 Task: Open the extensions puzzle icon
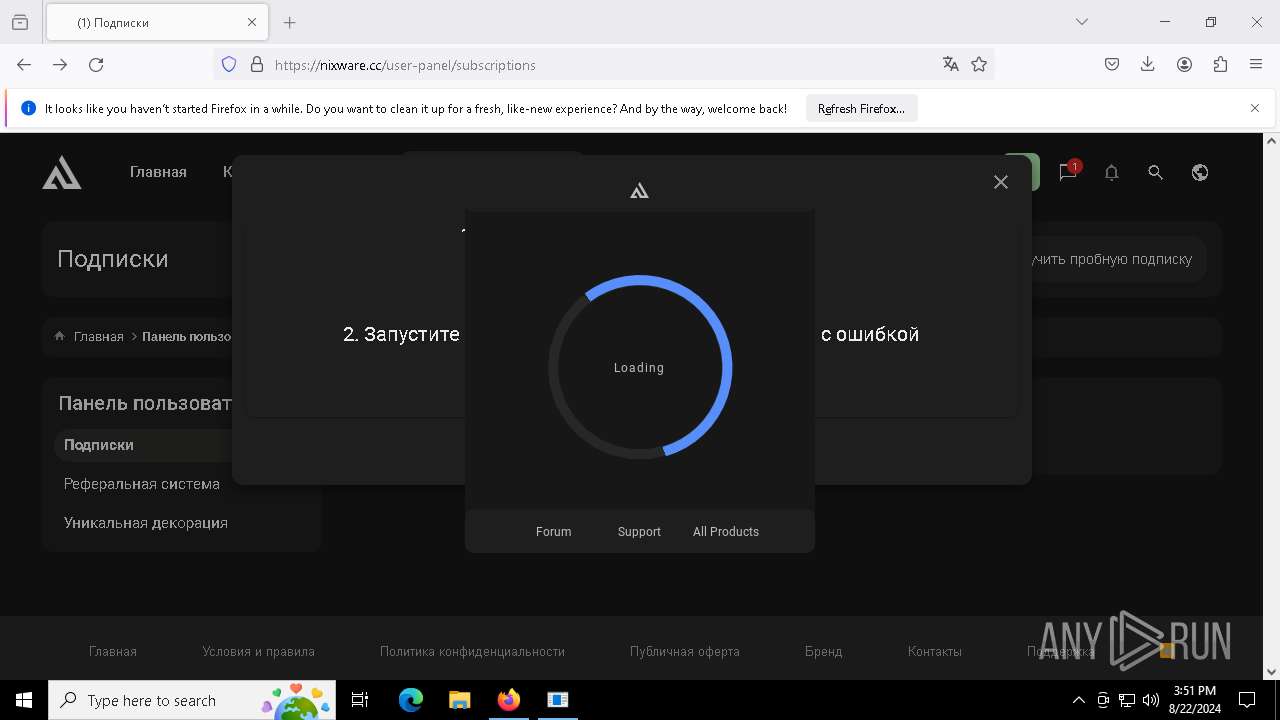(x=1220, y=65)
